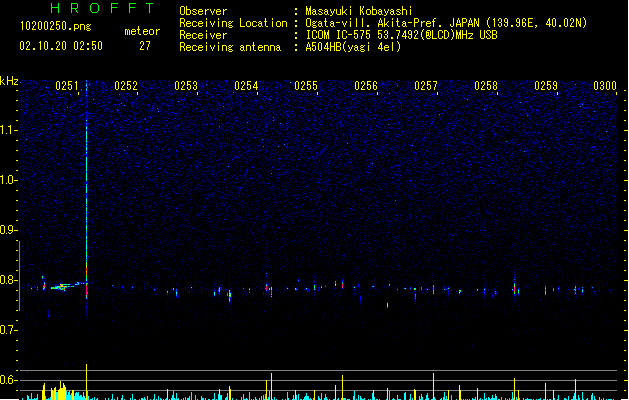Click time marker 0259
Viewport: 629px width, 400px height.
point(546,86)
